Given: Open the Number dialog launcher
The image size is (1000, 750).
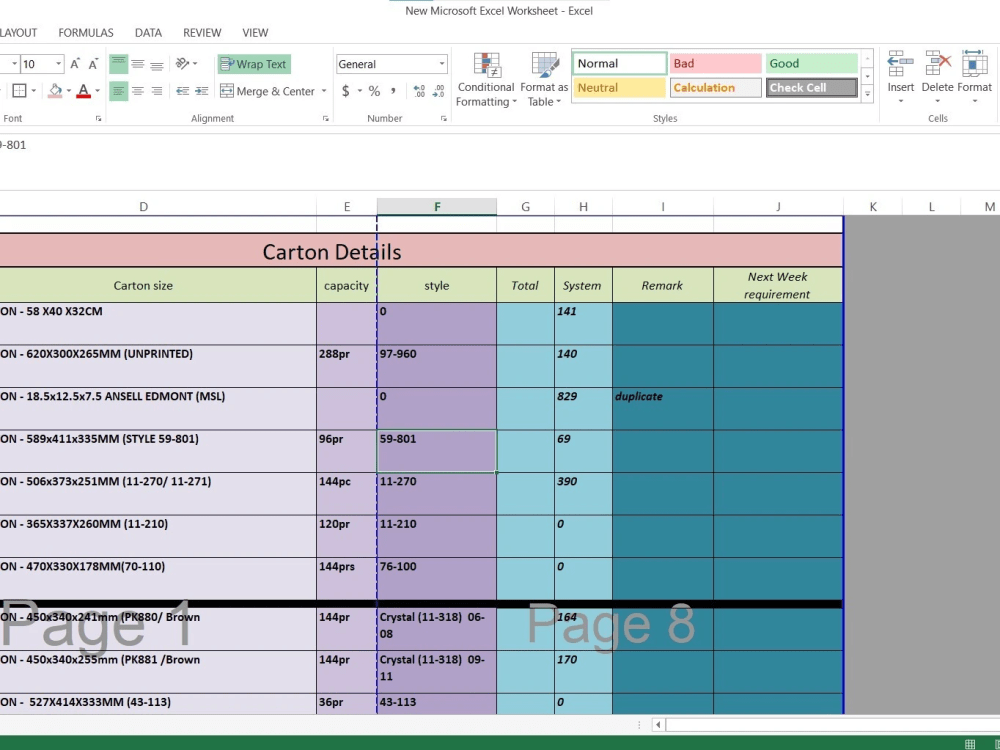Looking at the screenshot, I should coord(443,119).
